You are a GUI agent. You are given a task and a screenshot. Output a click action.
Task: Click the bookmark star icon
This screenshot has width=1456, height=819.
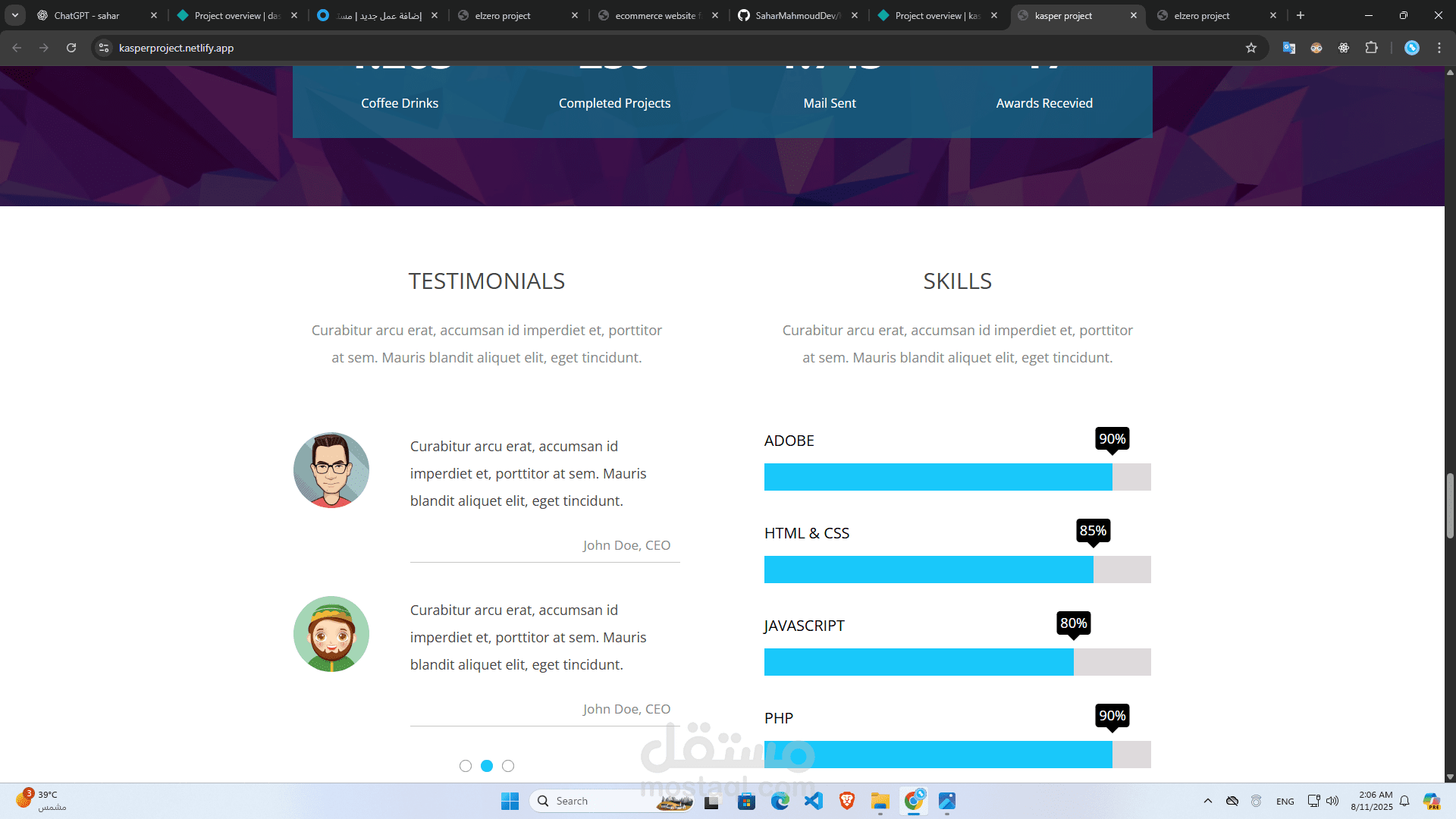1251,48
